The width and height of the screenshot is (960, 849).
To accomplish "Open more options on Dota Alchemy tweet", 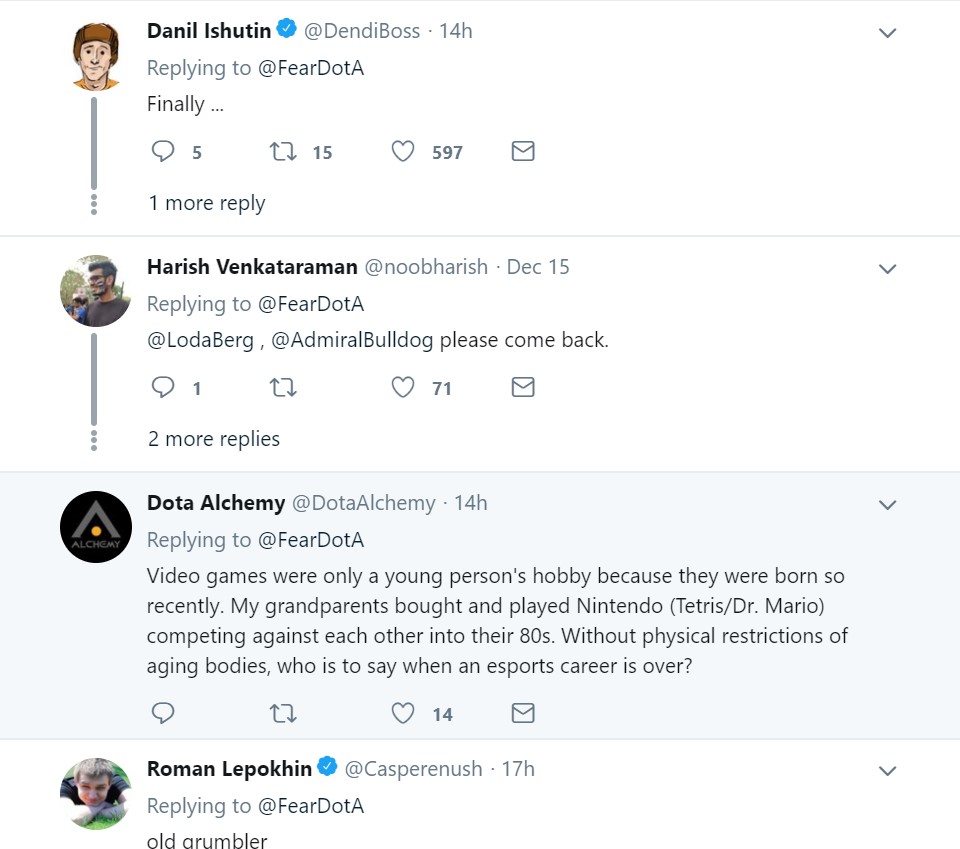I will click(887, 505).
